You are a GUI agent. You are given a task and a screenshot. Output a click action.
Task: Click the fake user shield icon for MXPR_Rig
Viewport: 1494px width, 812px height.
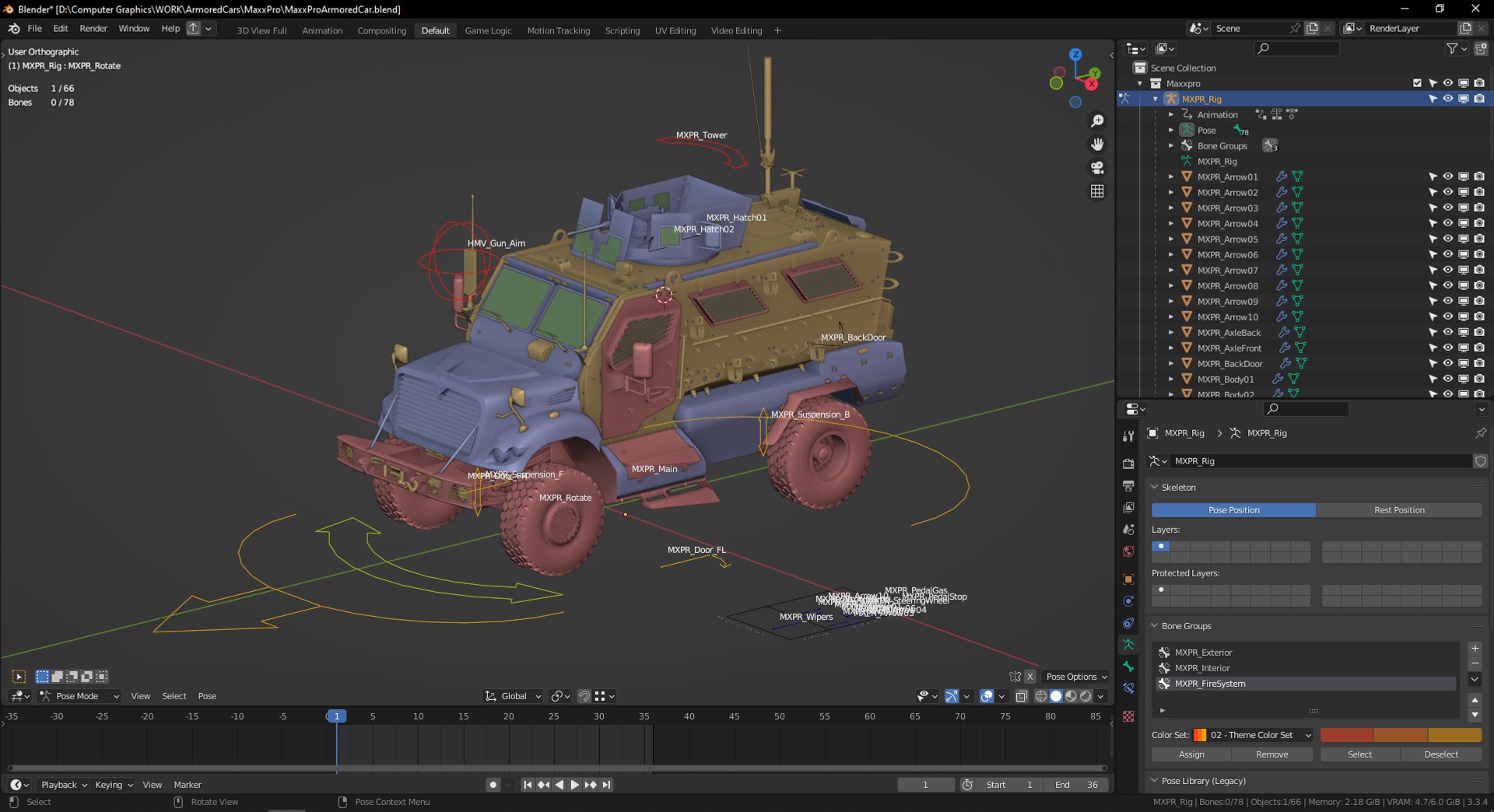click(1480, 461)
